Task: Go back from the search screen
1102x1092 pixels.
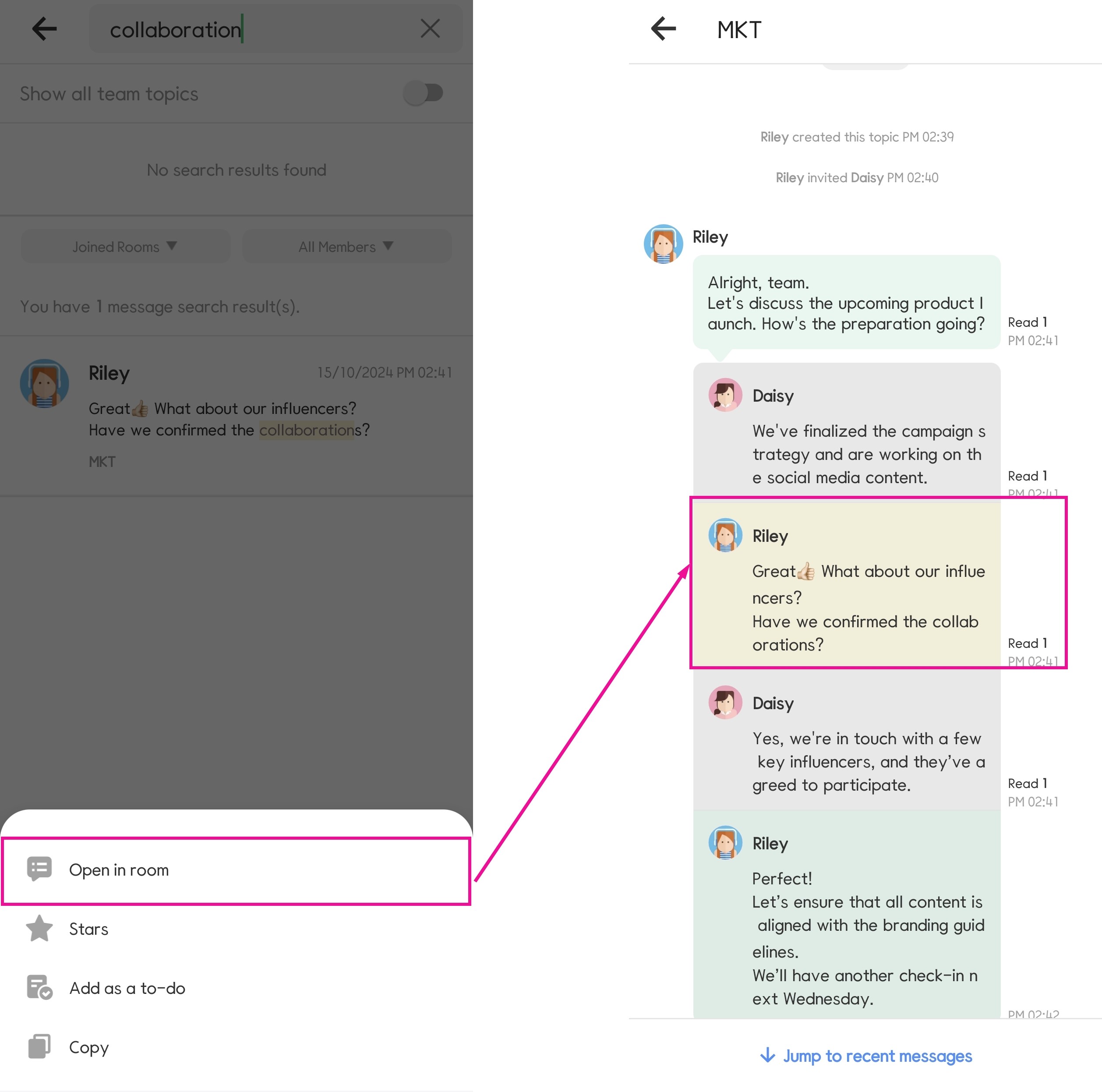Action: click(44, 28)
